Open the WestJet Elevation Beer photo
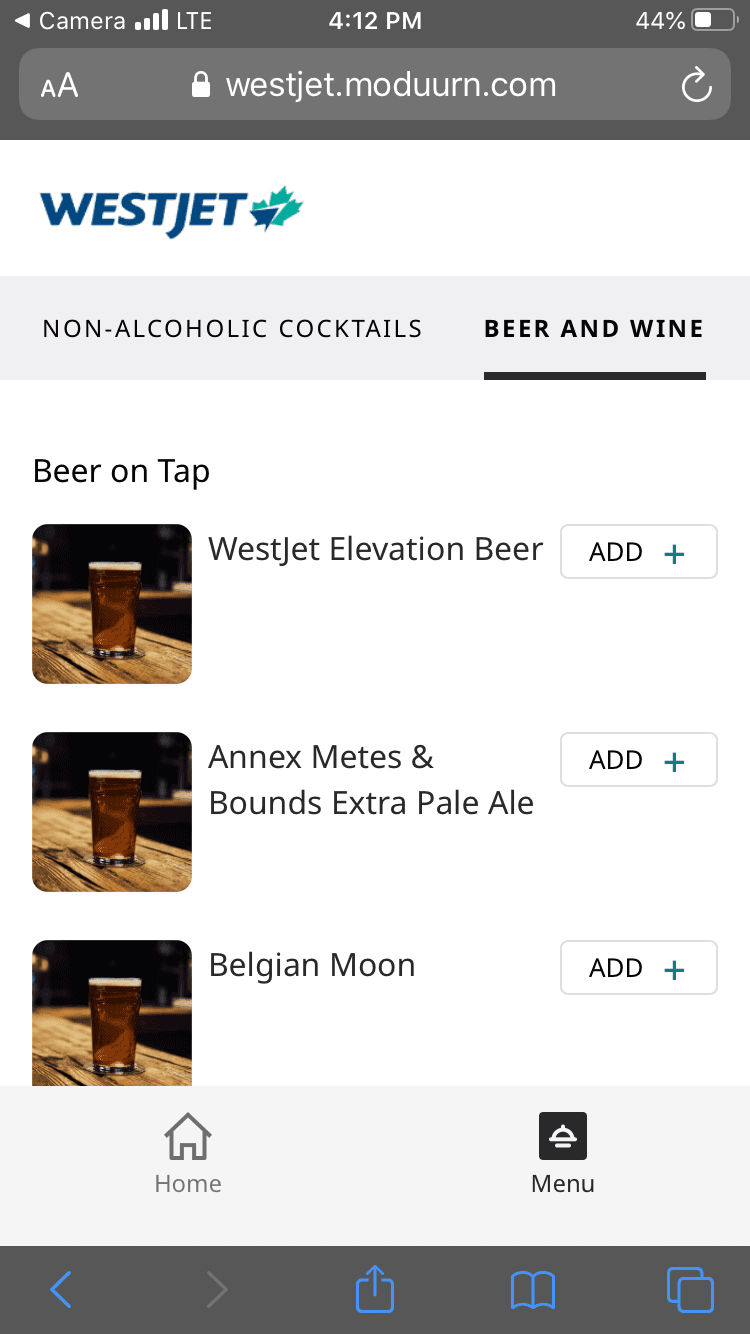Screen dimensions: 750x1334 coord(112,604)
